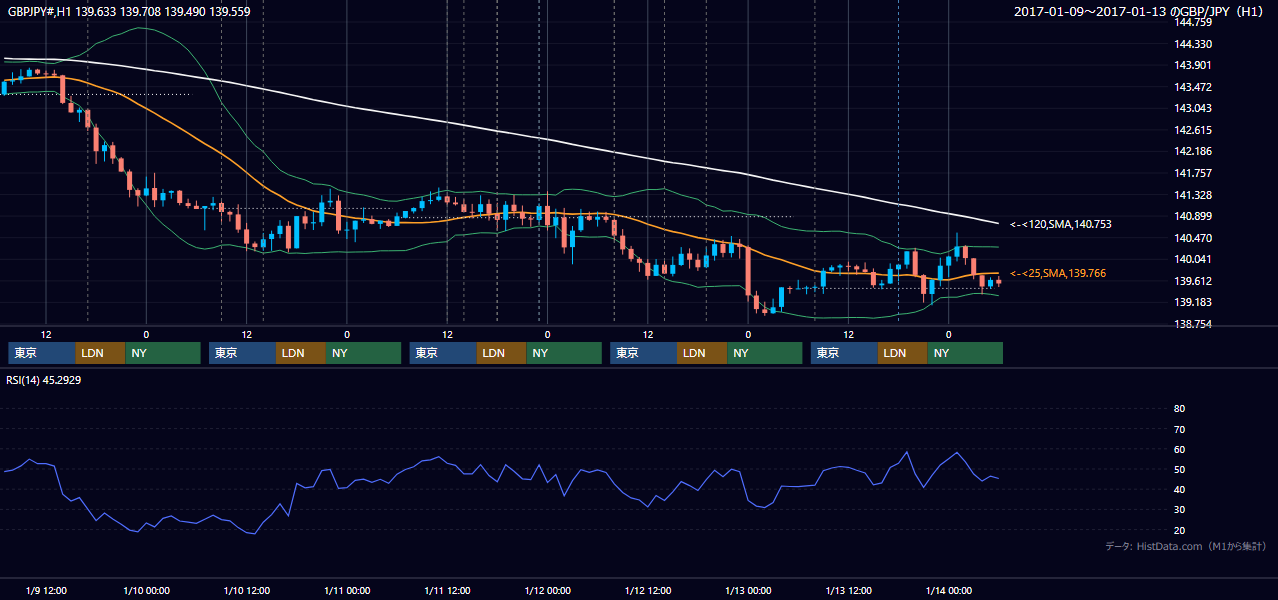This screenshot has height=600, width=1278.
Task: Select the leftmost LDN session box
Action: tap(101, 353)
